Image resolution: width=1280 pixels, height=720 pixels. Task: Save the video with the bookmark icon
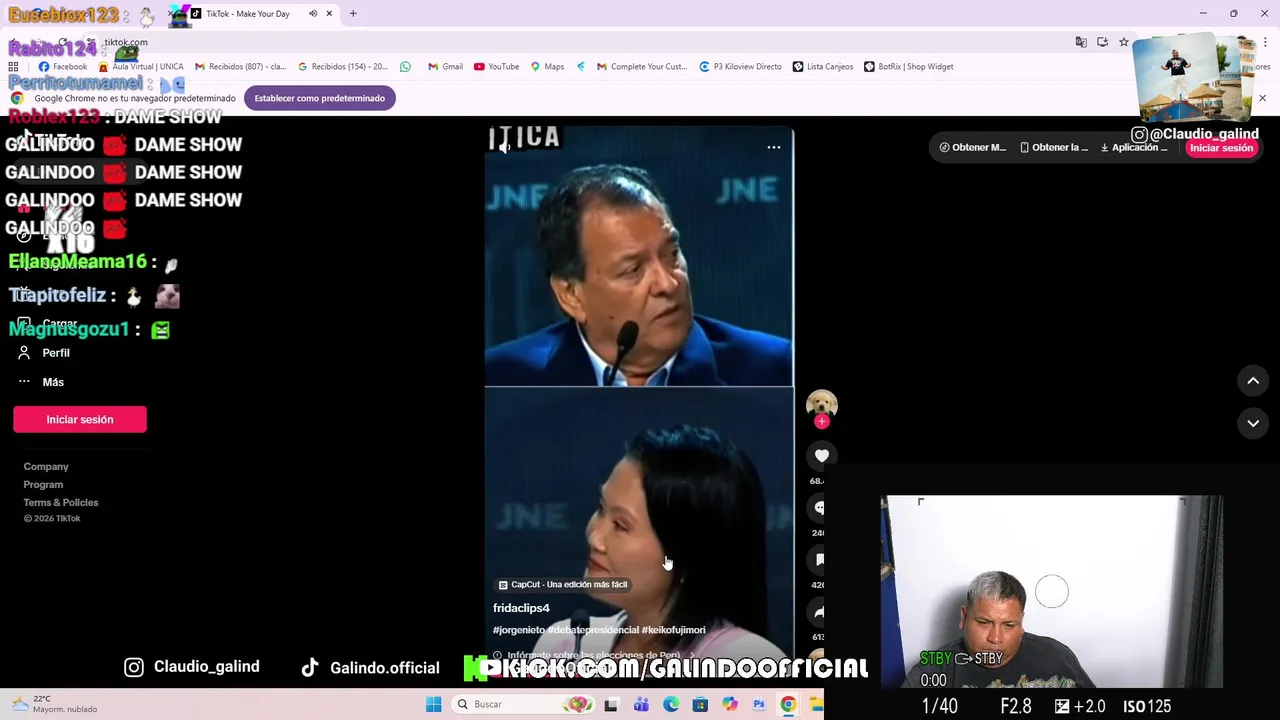[x=820, y=560]
